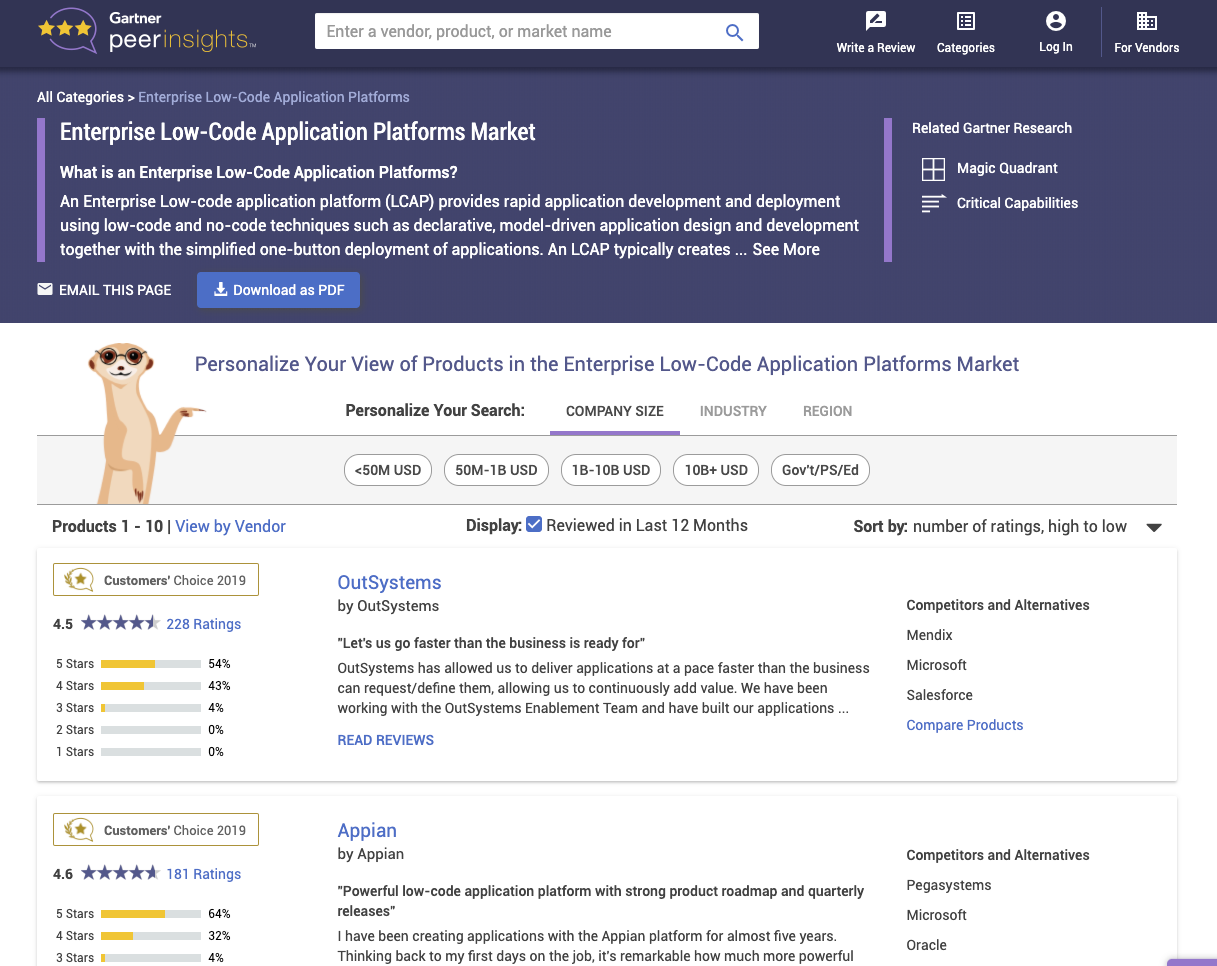Filter by Gov't/PS/Ed segment

point(820,470)
